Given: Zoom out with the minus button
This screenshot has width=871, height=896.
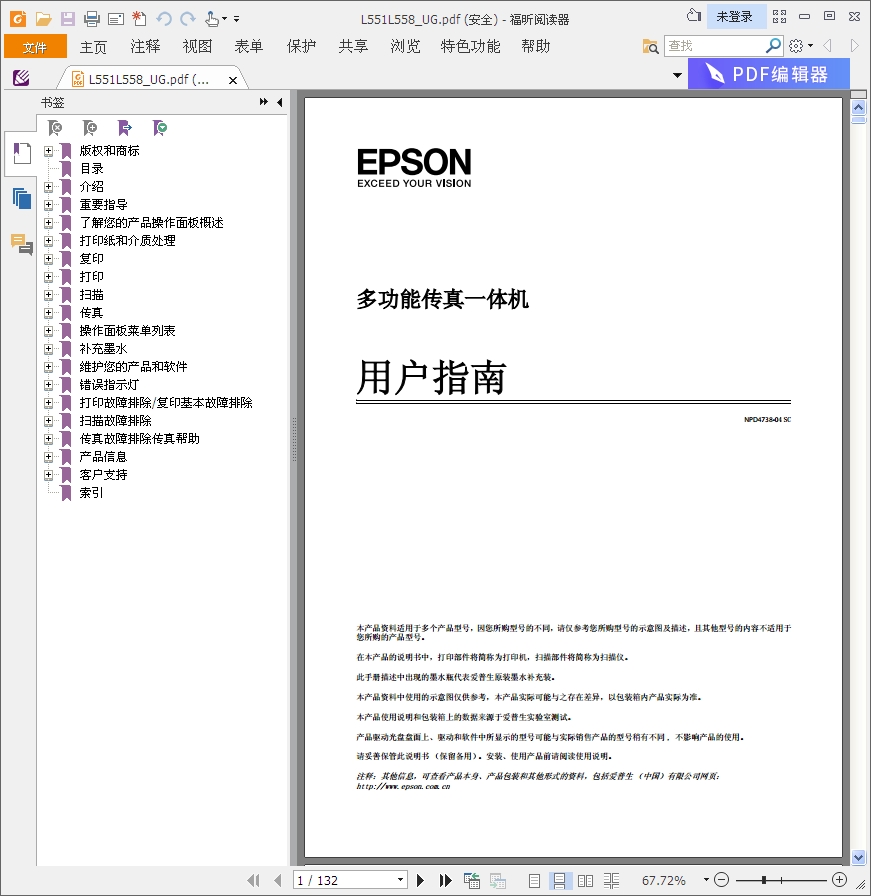Looking at the screenshot, I should pyautogui.click(x=722, y=880).
